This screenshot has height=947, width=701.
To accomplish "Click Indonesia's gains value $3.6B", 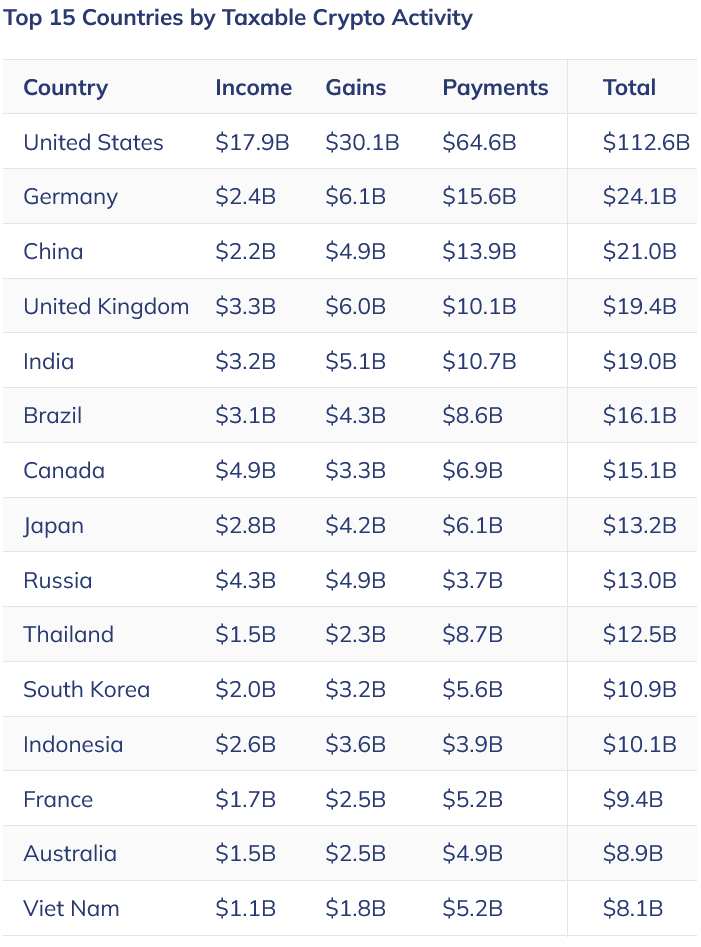I will point(355,745).
